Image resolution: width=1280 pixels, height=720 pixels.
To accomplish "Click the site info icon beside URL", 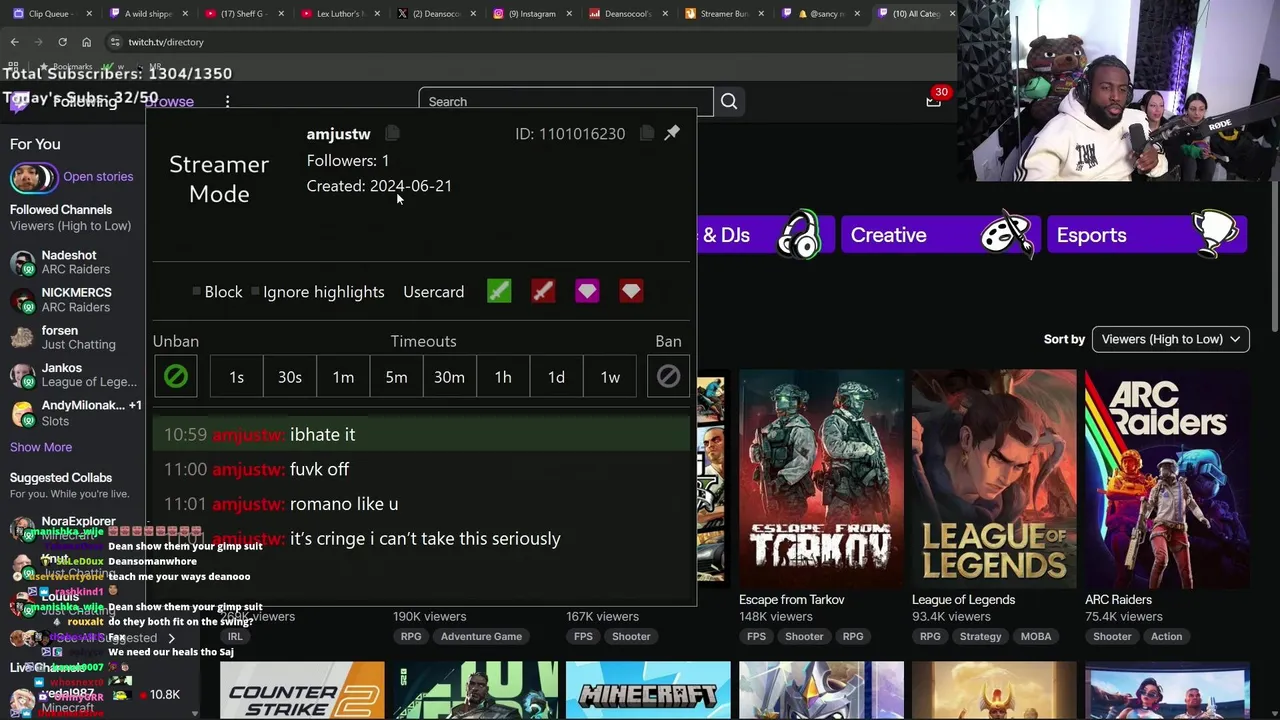I will point(115,42).
